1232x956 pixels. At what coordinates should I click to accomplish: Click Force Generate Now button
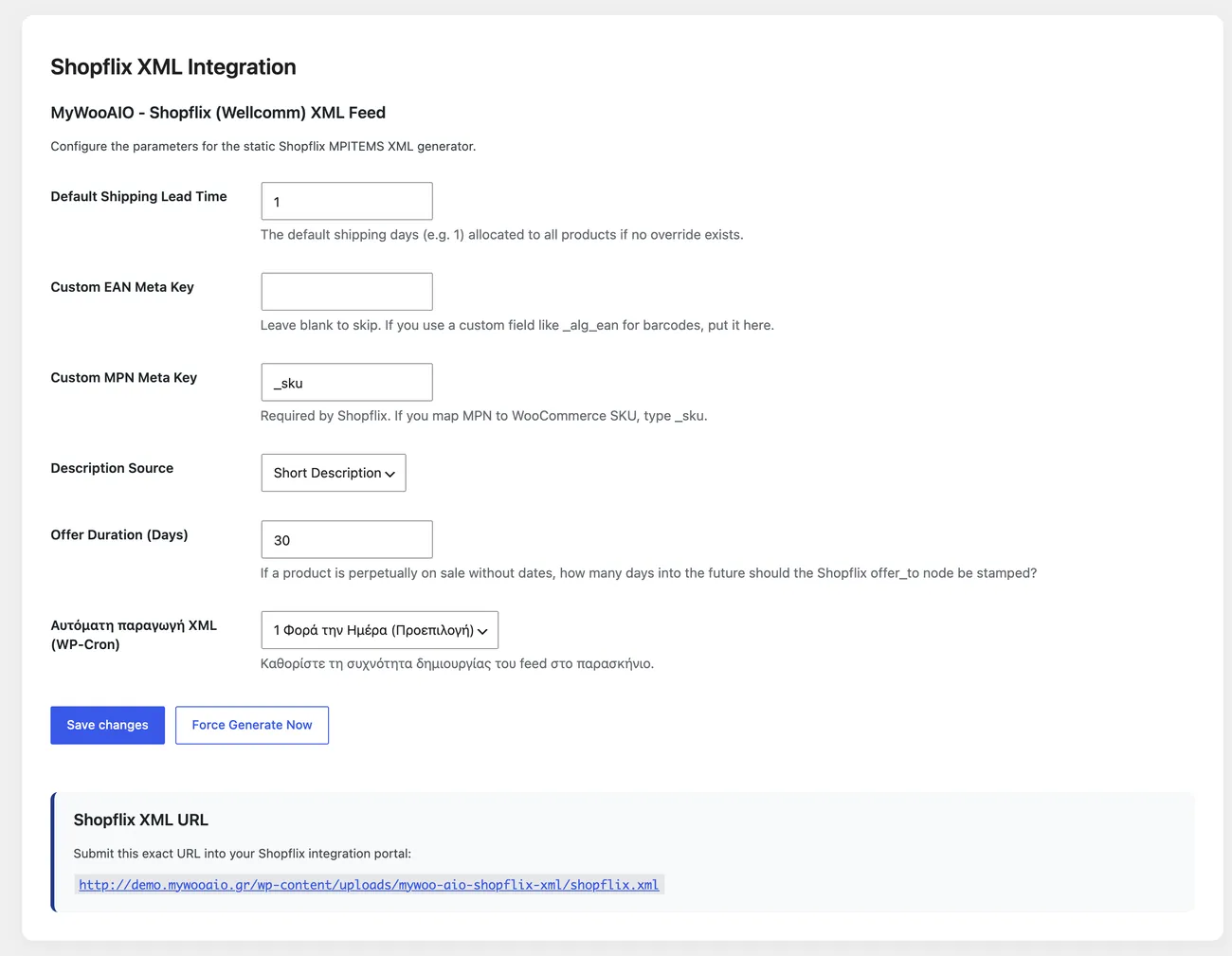(x=252, y=725)
